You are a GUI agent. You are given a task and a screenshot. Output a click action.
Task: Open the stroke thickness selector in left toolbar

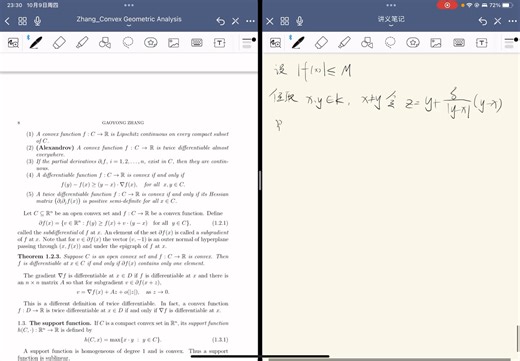click(x=248, y=43)
